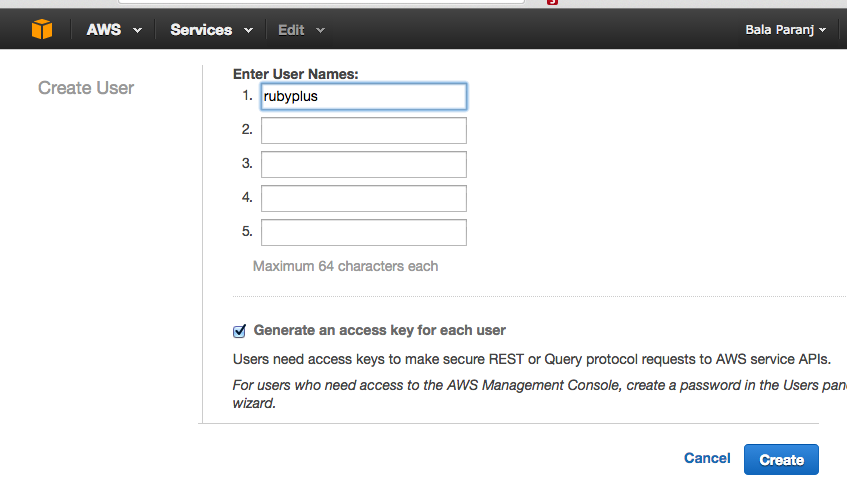847x493 pixels.
Task: Click the orange AWS cube logo
Action: 41,29
